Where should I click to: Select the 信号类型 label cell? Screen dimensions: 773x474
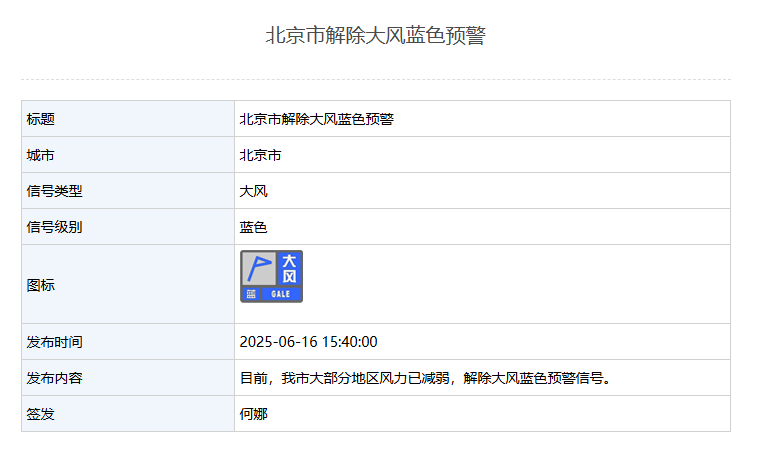pos(127,191)
